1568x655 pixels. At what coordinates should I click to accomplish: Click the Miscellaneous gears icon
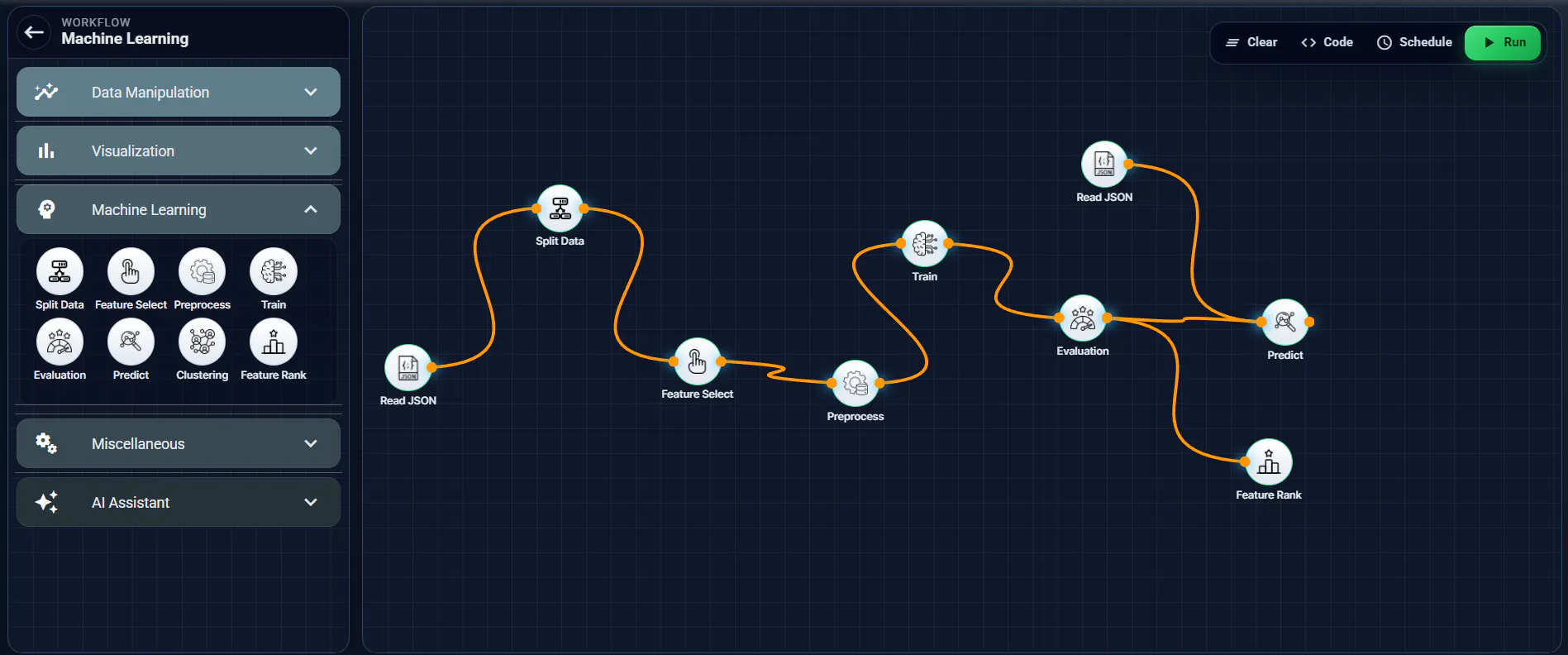[46, 443]
